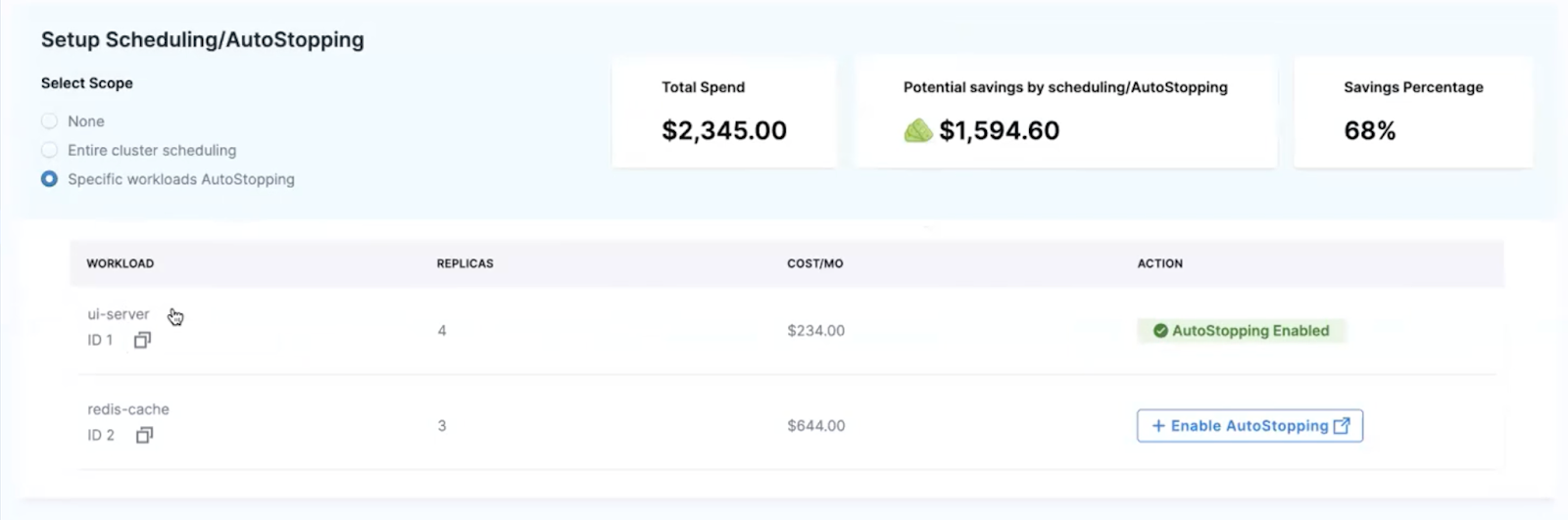Select Specific workloads AutoStopping option
This screenshot has width=1568, height=520.
[49, 179]
